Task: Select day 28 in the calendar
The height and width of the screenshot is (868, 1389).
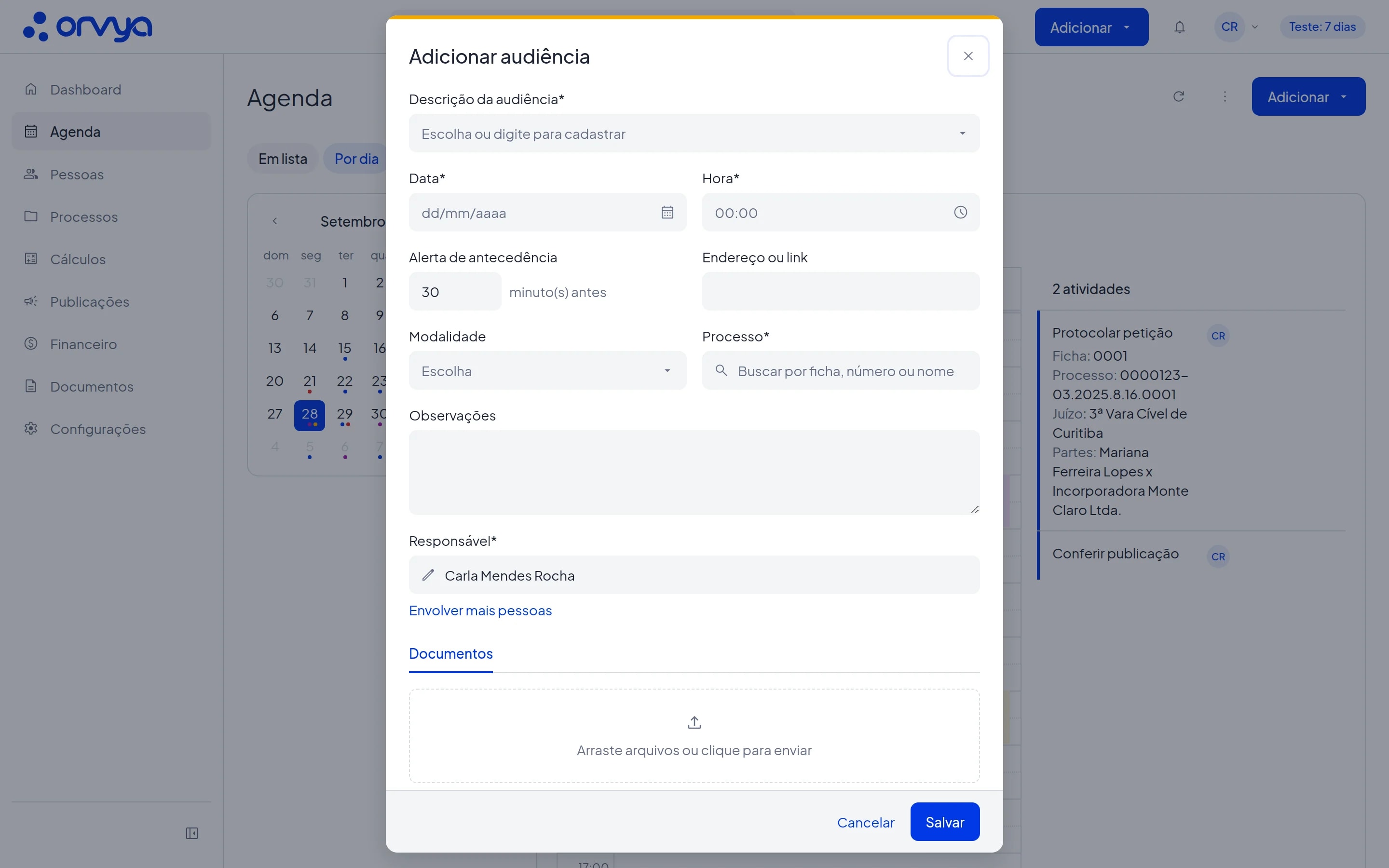Action: point(309,415)
